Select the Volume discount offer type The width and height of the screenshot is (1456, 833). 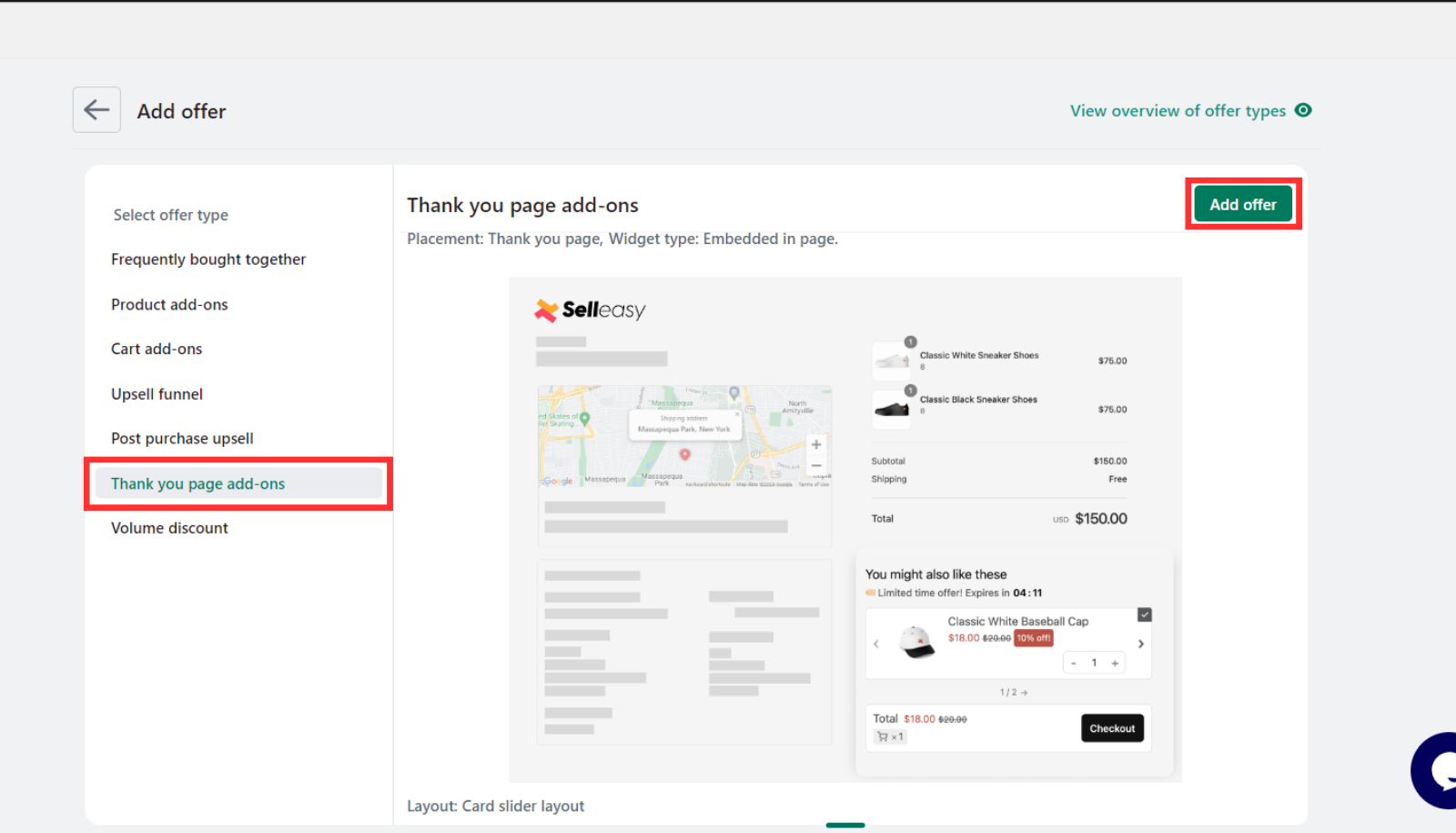click(x=169, y=527)
